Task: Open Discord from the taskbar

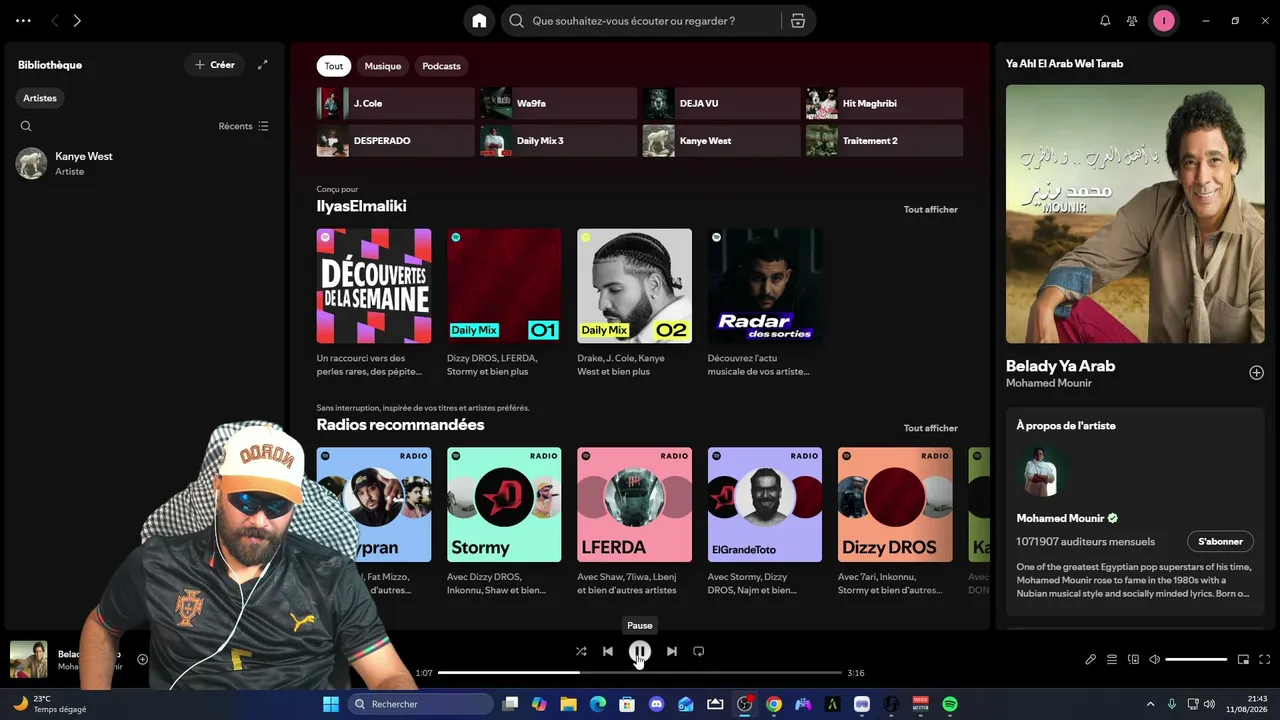Action: coord(657,704)
